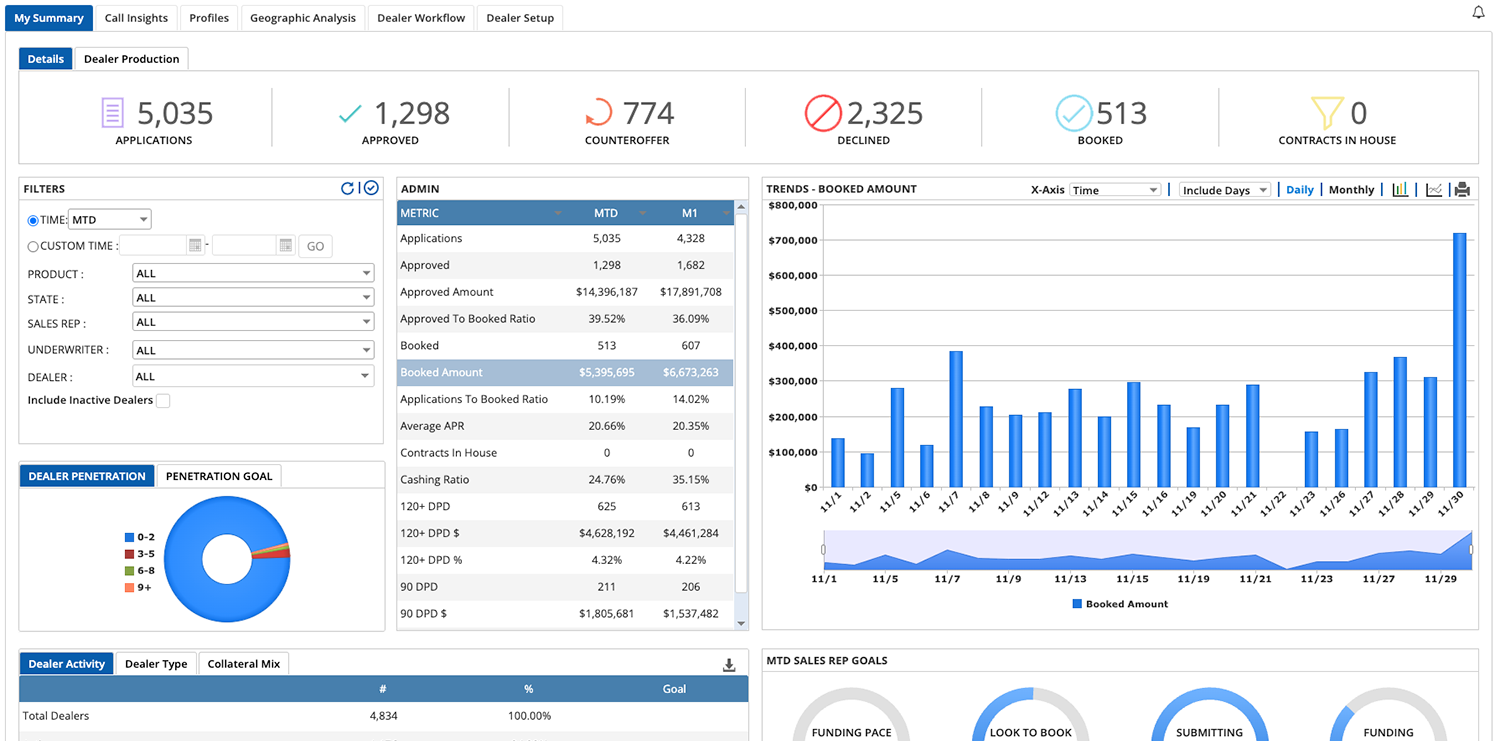Image resolution: width=1500 pixels, height=741 pixels.
Task: Open the Dealer Production sub-tab
Action: pyautogui.click(x=132, y=59)
